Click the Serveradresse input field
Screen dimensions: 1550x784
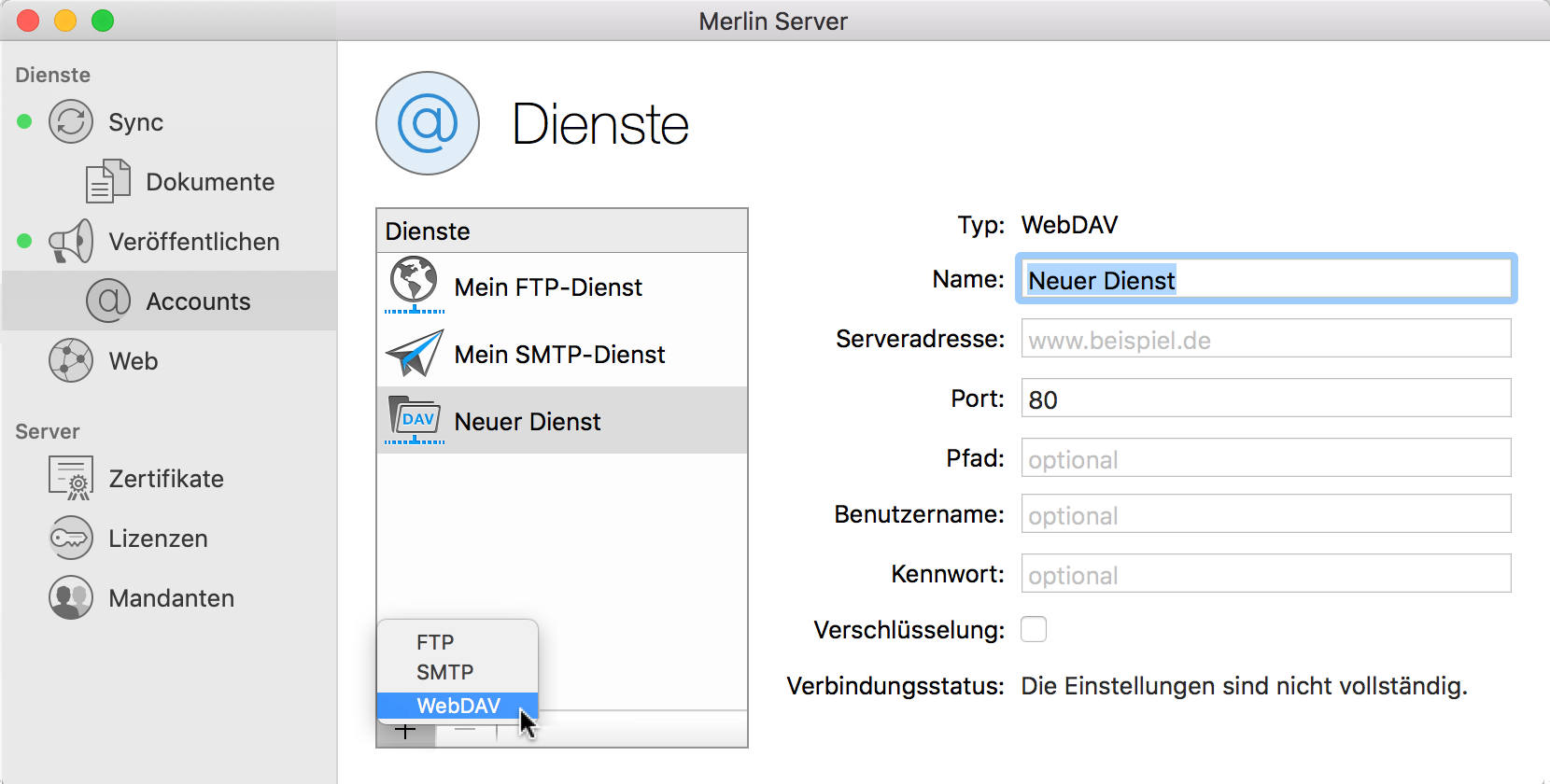point(1266,339)
